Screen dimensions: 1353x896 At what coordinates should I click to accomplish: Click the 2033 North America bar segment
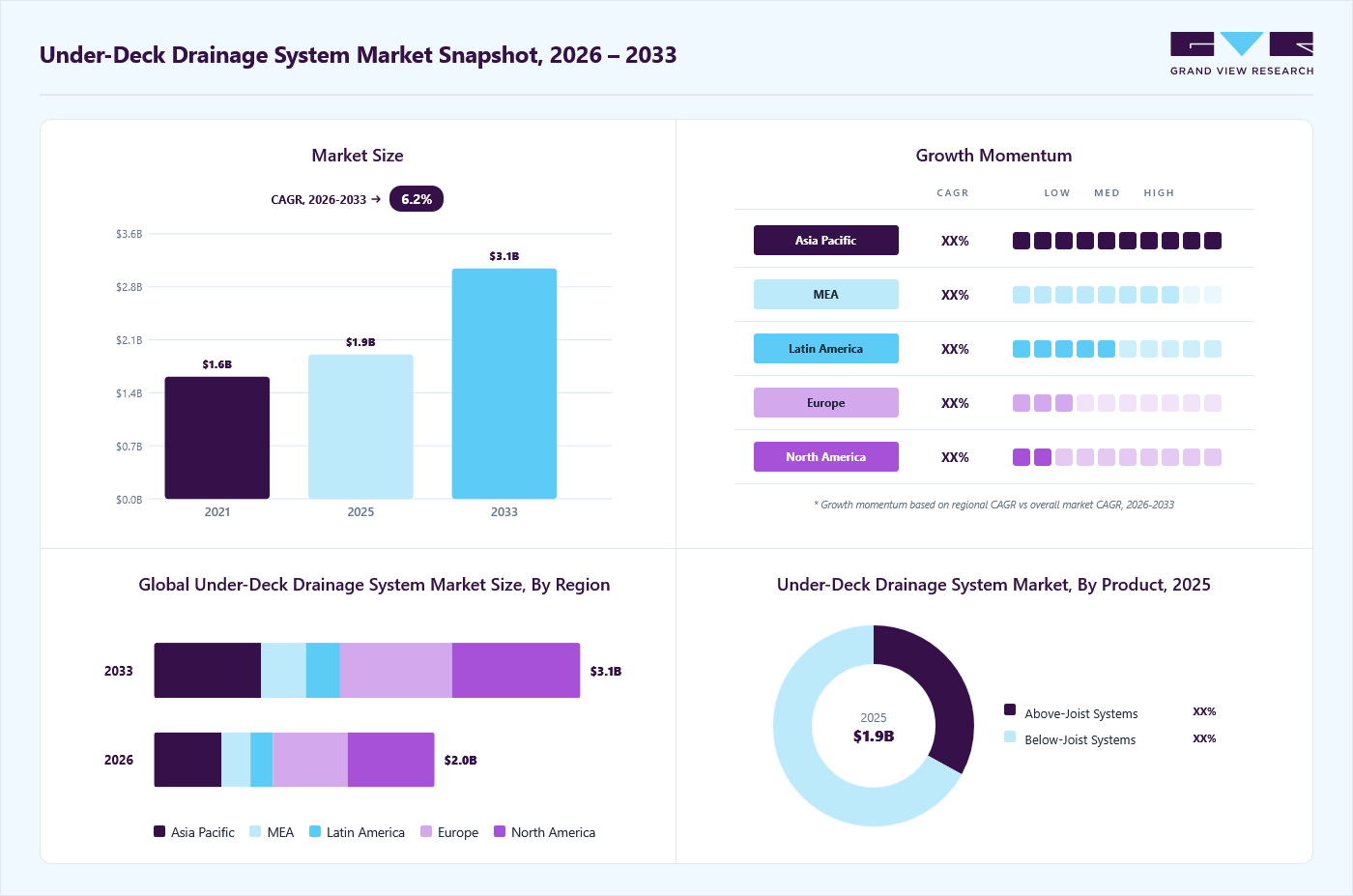pyautogui.click(x=516, y=671)
